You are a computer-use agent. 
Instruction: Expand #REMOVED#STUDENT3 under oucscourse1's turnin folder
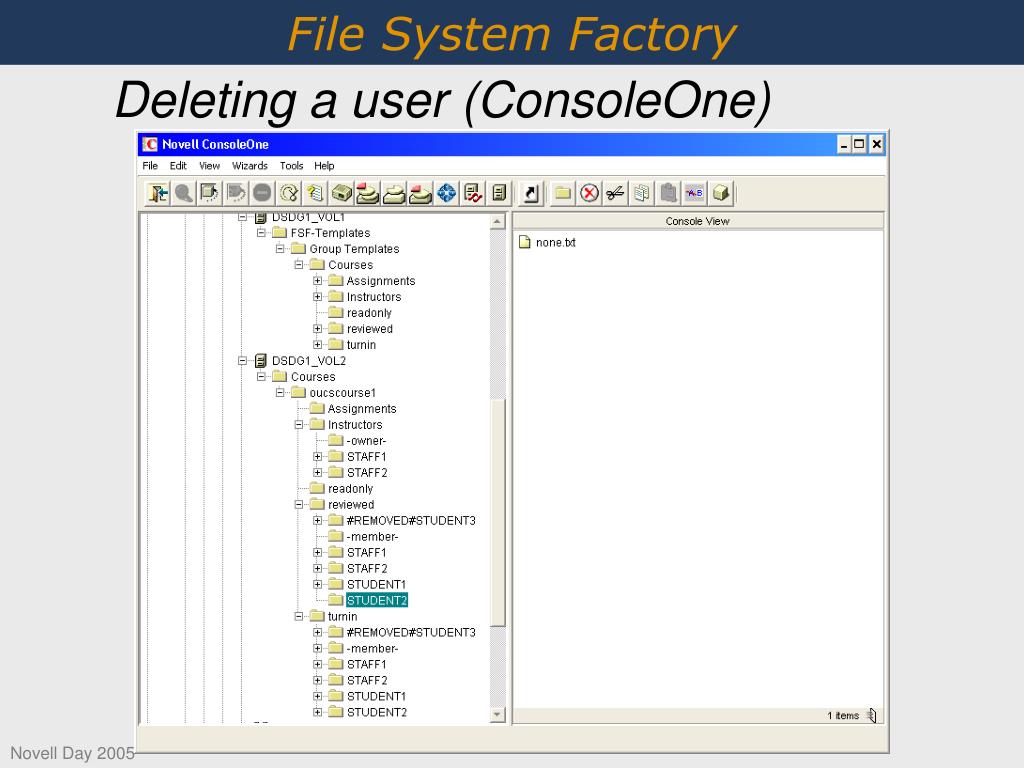point(317,632)
